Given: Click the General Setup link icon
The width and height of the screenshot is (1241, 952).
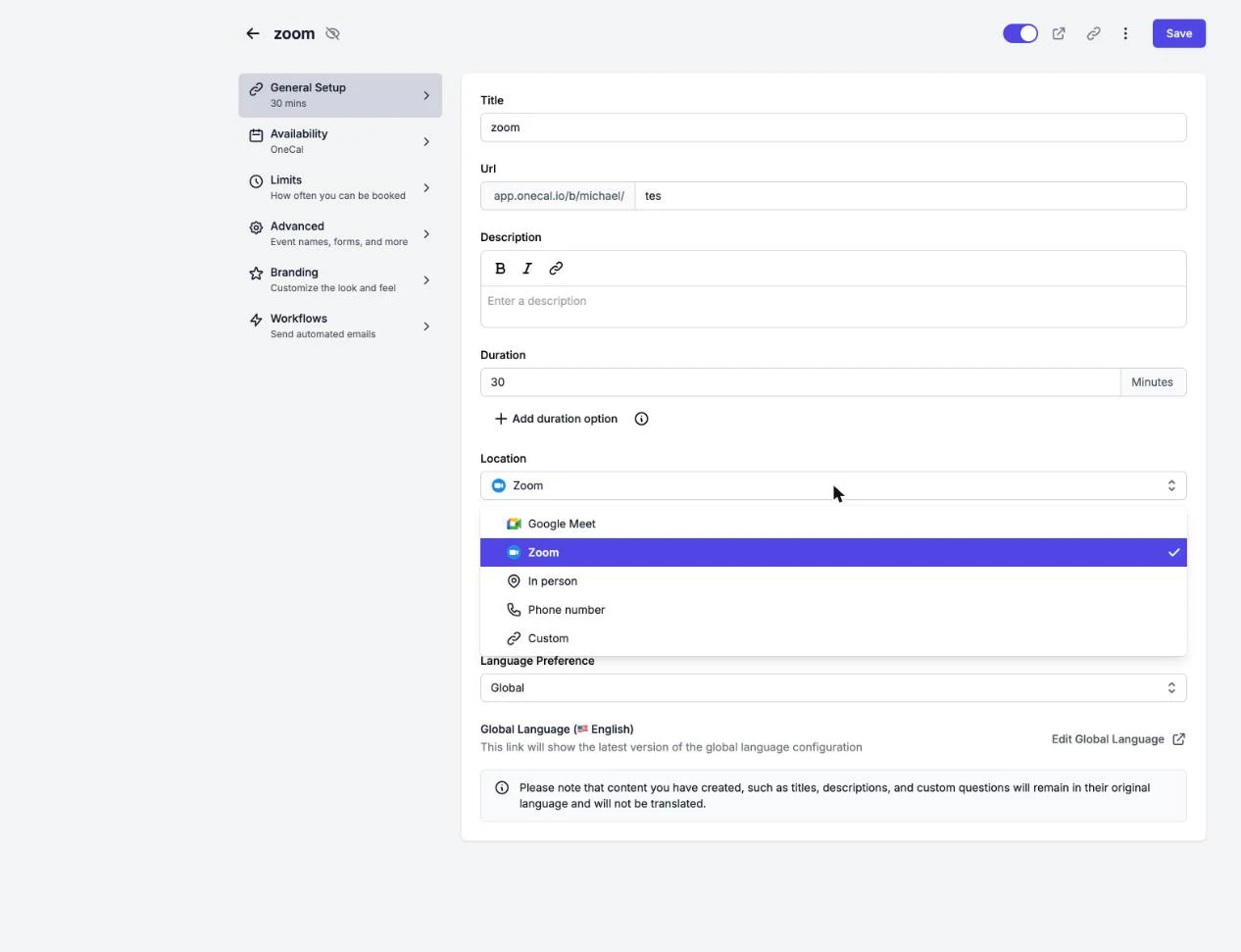Looking at the screenshot, I should point(256,88).
